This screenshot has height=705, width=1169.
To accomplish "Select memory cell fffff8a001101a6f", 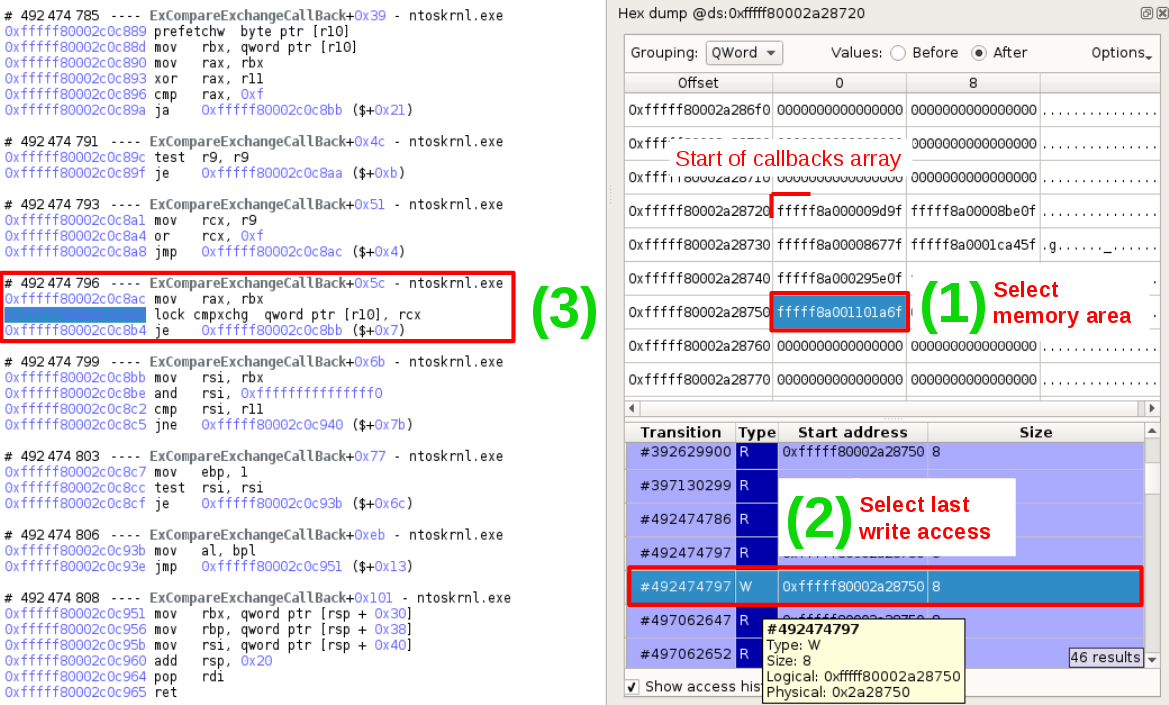I will click(839, 312).
